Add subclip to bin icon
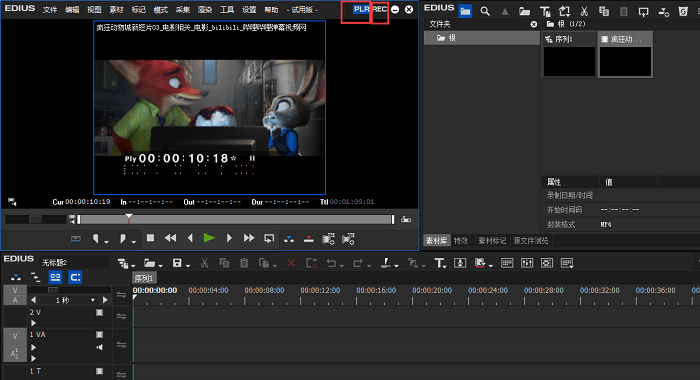Screen dimensions: 700x380 [348, 239]
